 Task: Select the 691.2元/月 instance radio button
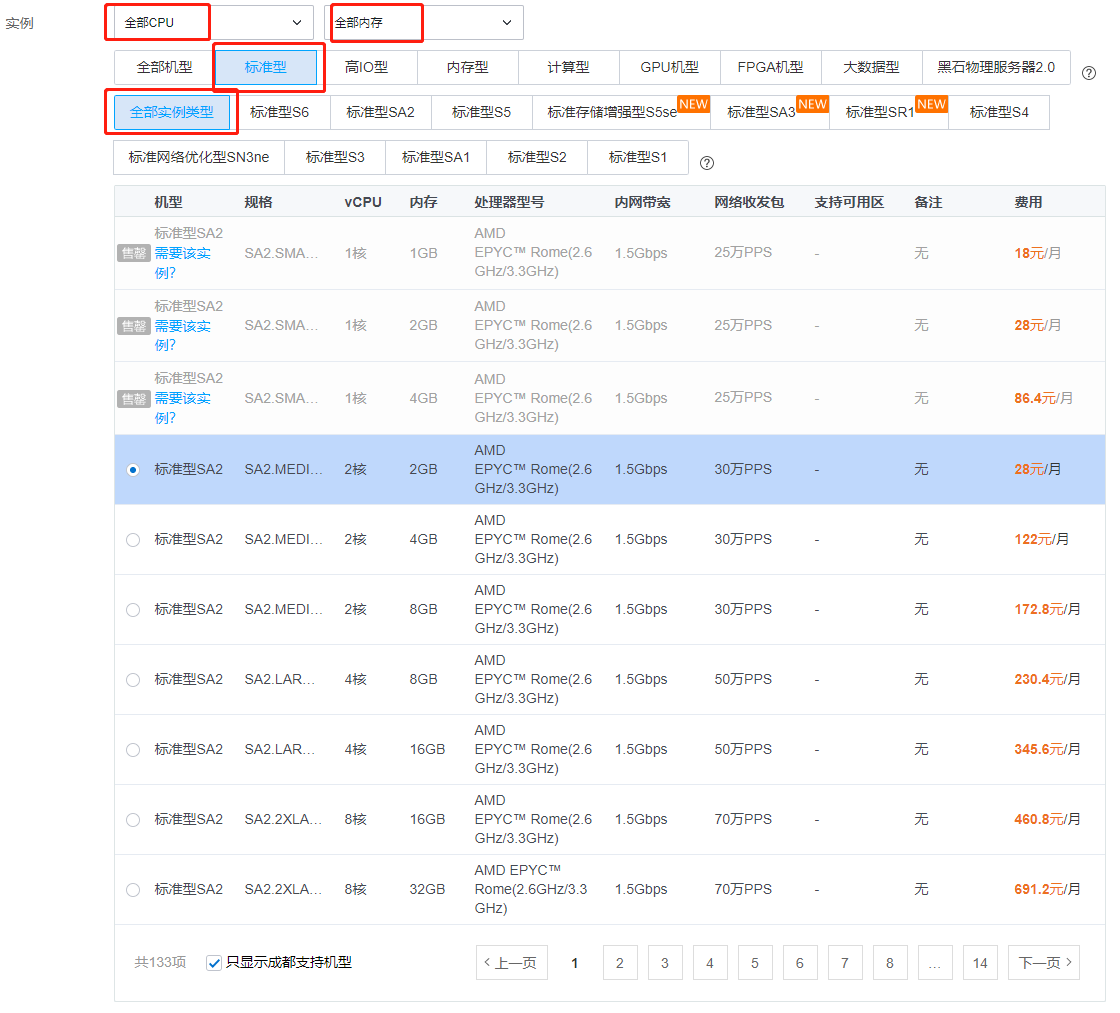tap(133, 889)
